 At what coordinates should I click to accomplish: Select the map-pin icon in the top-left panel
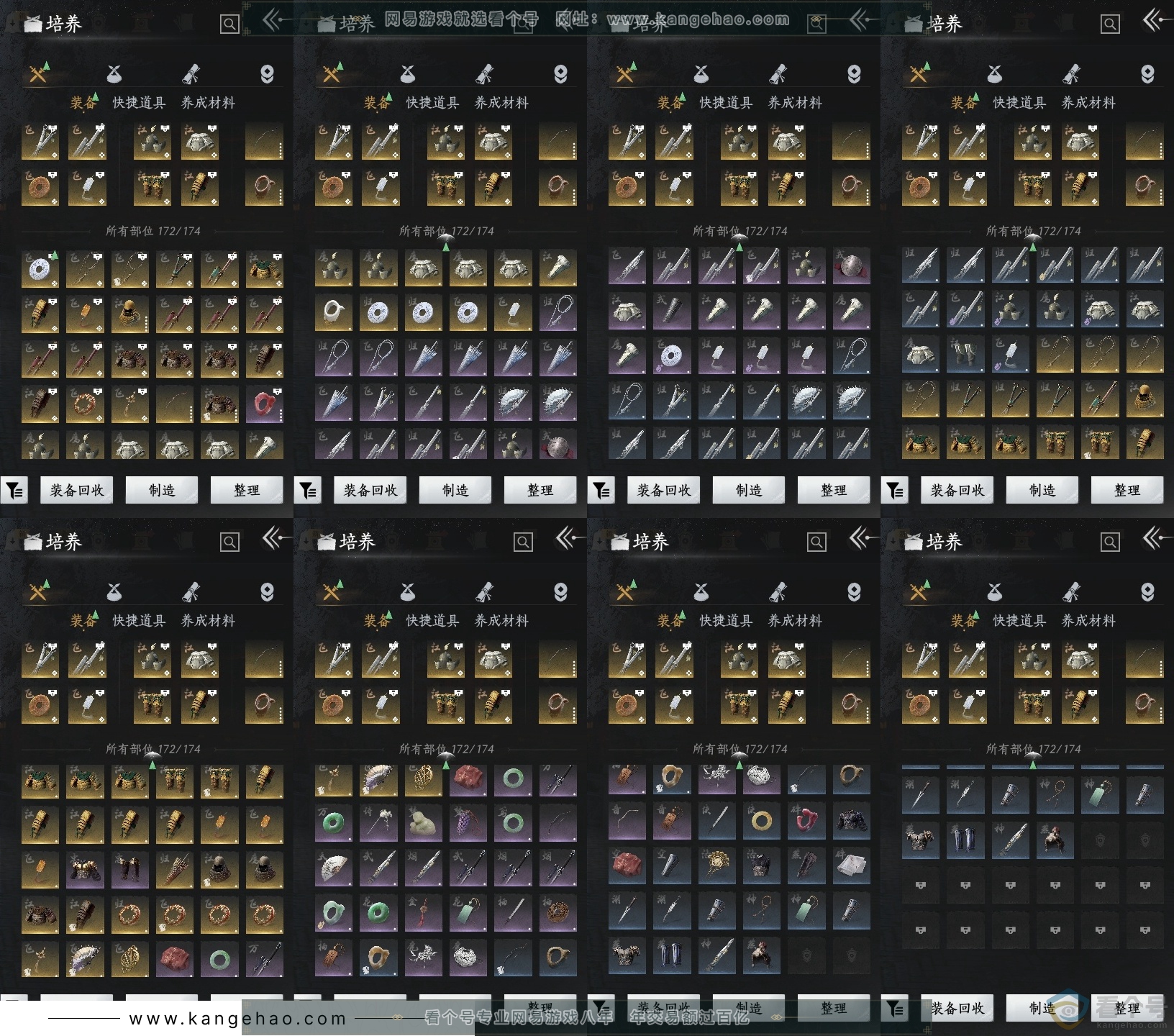(x=267, y=74)
